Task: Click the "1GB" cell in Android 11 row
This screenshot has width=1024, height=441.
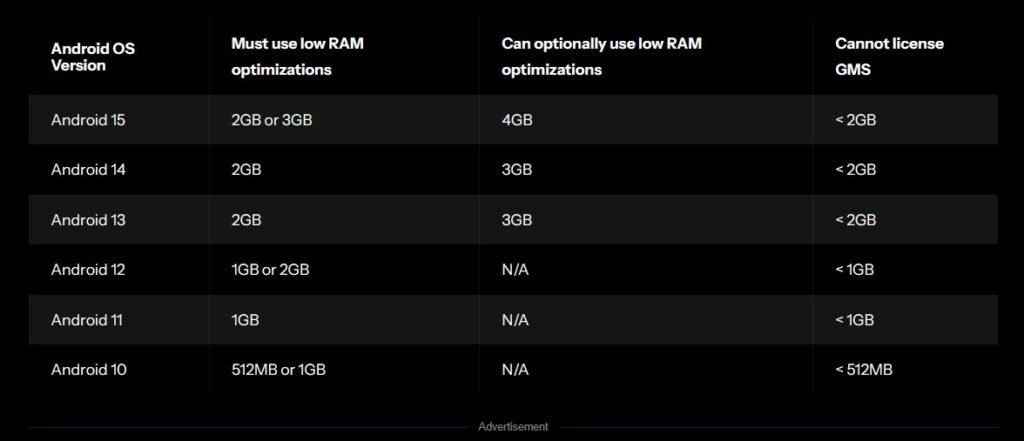Action: (246, 320)
